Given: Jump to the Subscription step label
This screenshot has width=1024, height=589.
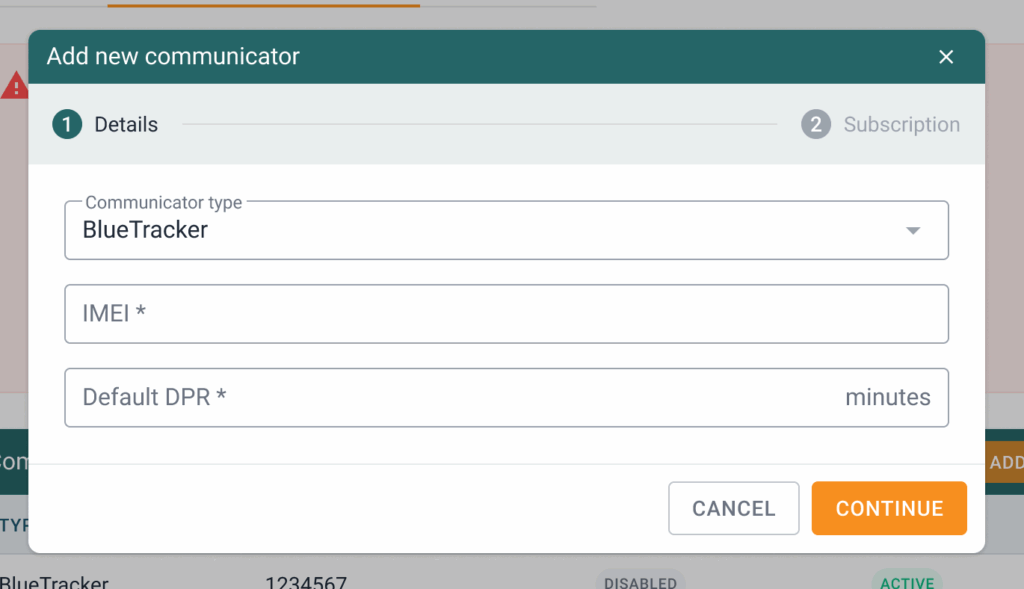Looking at the screenshot, I should [x=901, y=125].
